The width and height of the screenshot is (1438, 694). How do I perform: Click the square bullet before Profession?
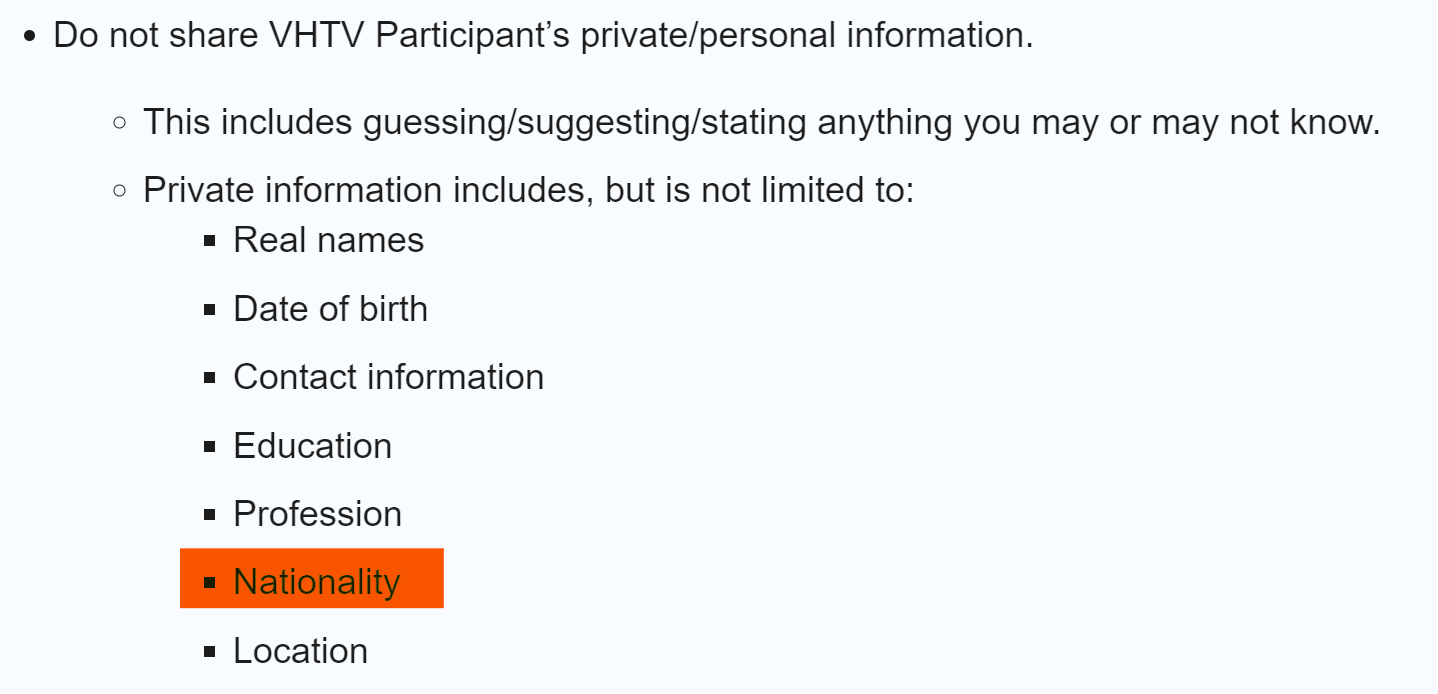coord(209,515)
